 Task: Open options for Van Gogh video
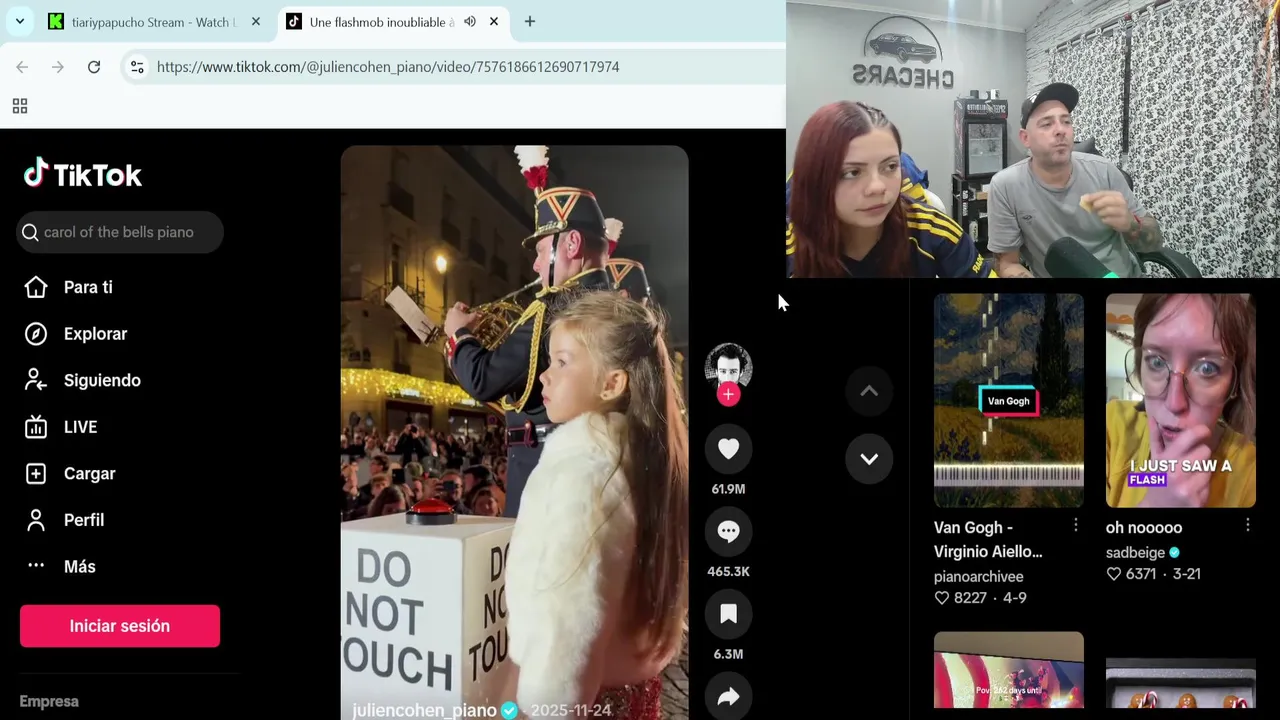[1075, 526]
